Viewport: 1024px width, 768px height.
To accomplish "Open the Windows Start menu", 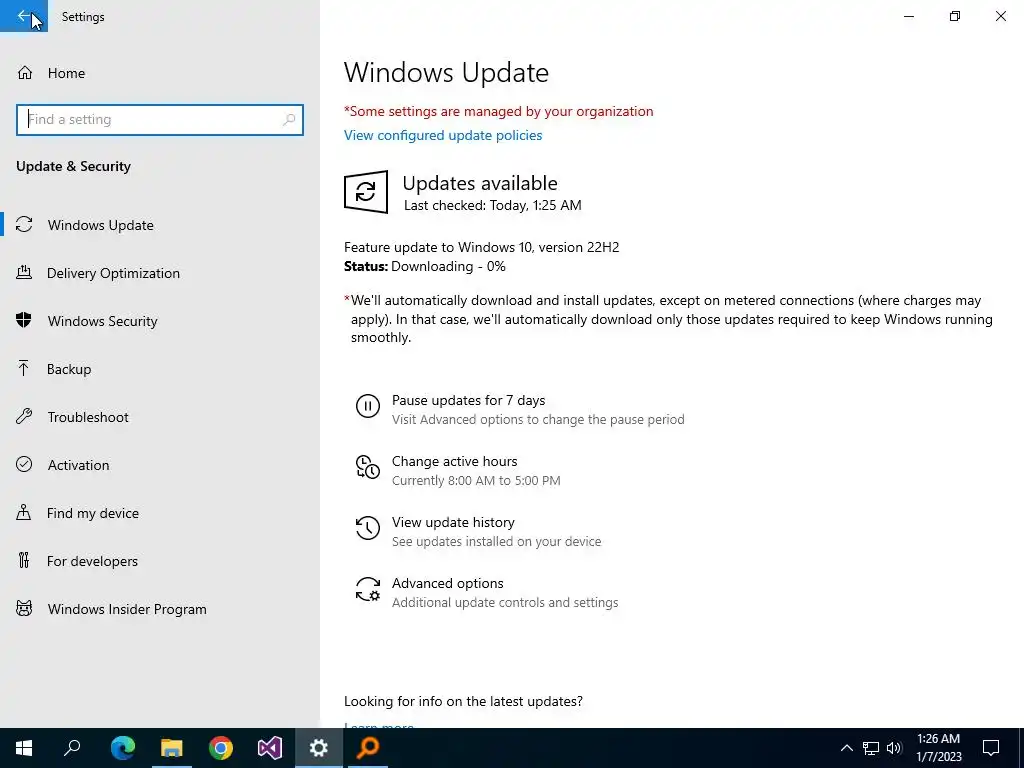I will [24, 748].
